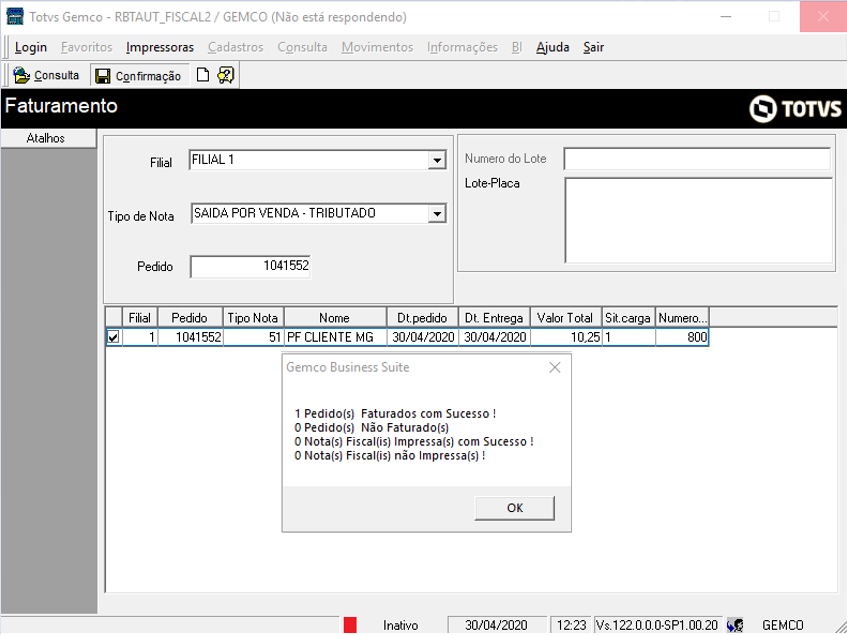Click OK in Gemco Business Suite dialog
The height and width of the screenshot is (635, 847).
514,508
